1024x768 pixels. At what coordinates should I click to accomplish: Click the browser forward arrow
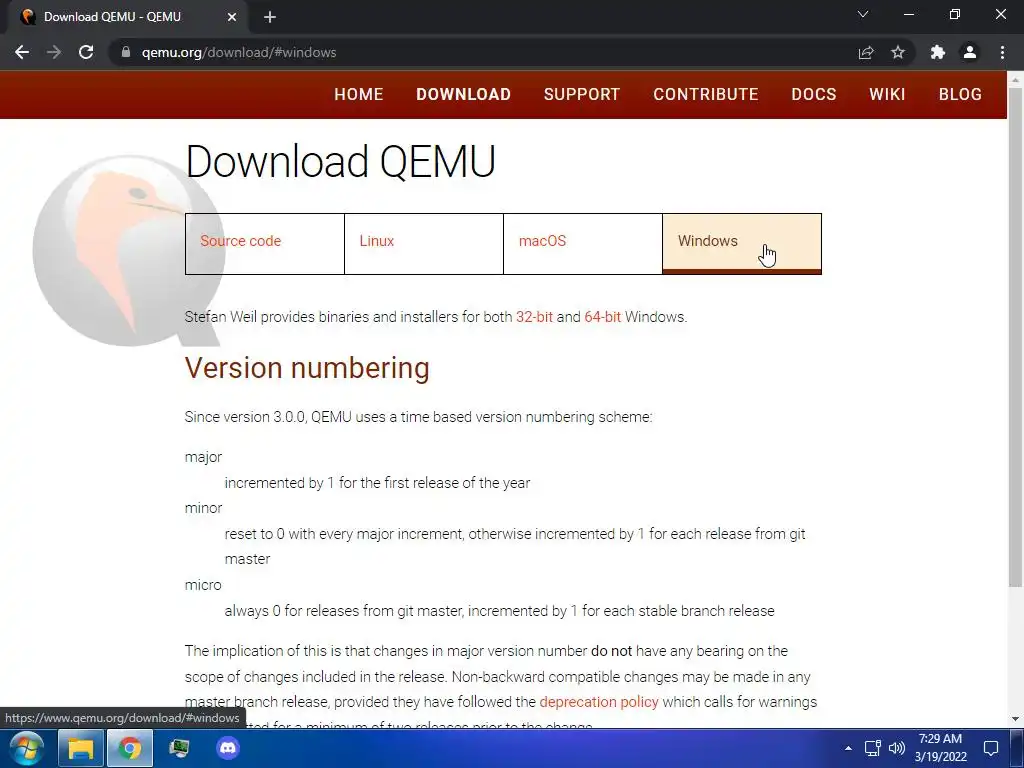[x=54, y=52]
